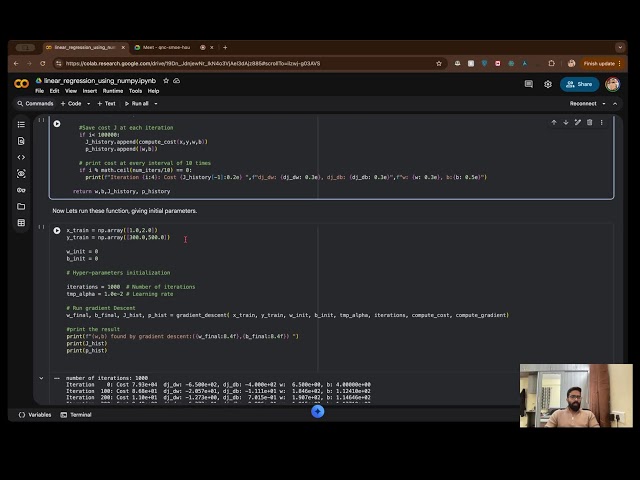This screenshot has width=640, height=480.
Task: Open the Variables panel
Action: pyautogui.click(x=35, y=415)
